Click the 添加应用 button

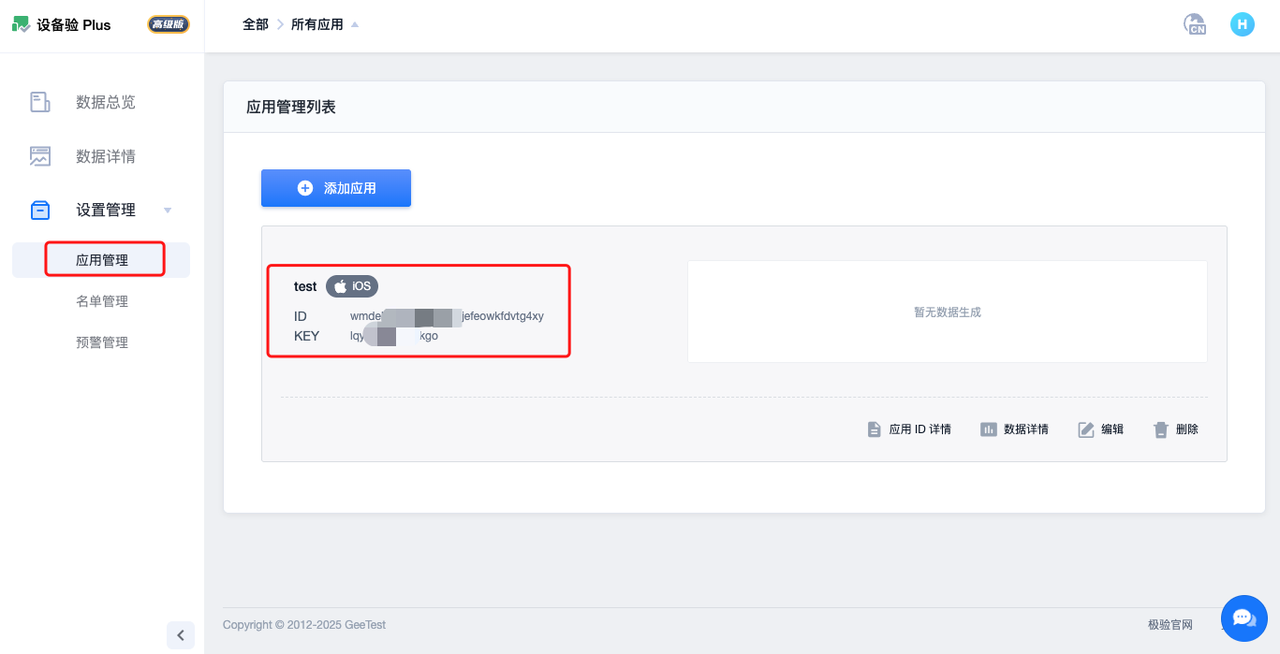click(336, 188)
